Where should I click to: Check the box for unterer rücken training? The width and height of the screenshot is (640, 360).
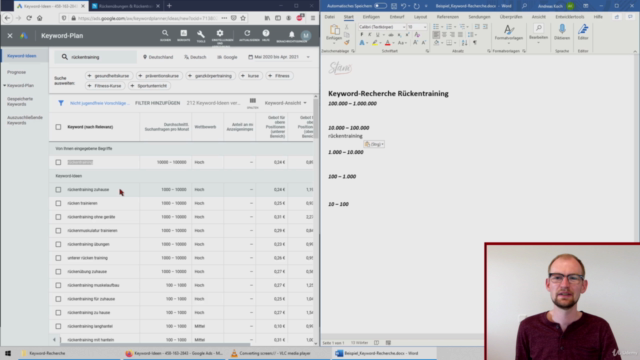click(58, 258)
